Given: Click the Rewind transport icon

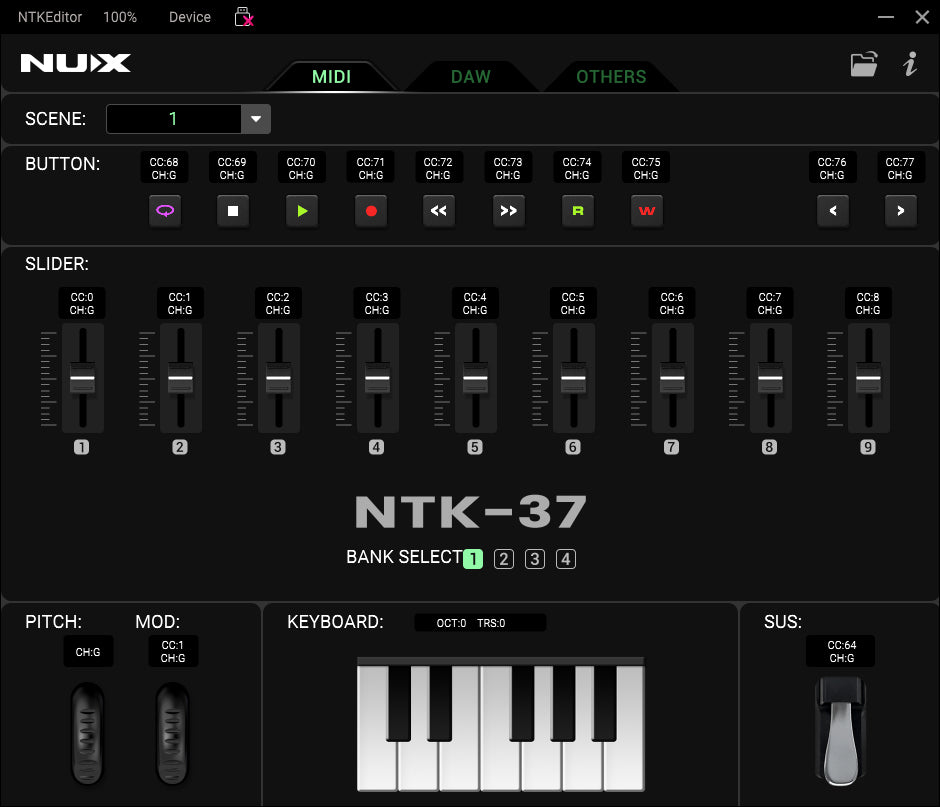Looking at the screenshot, I should click(439, 210).
